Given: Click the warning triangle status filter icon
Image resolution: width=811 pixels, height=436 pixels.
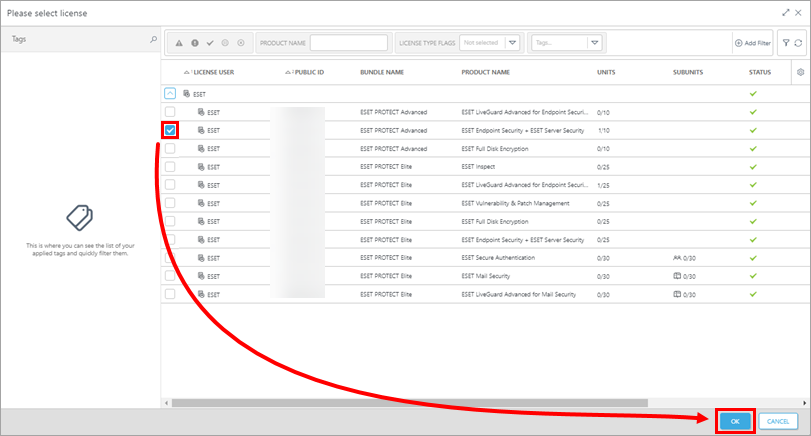Looking at the screenshot, I should point(179,43).
